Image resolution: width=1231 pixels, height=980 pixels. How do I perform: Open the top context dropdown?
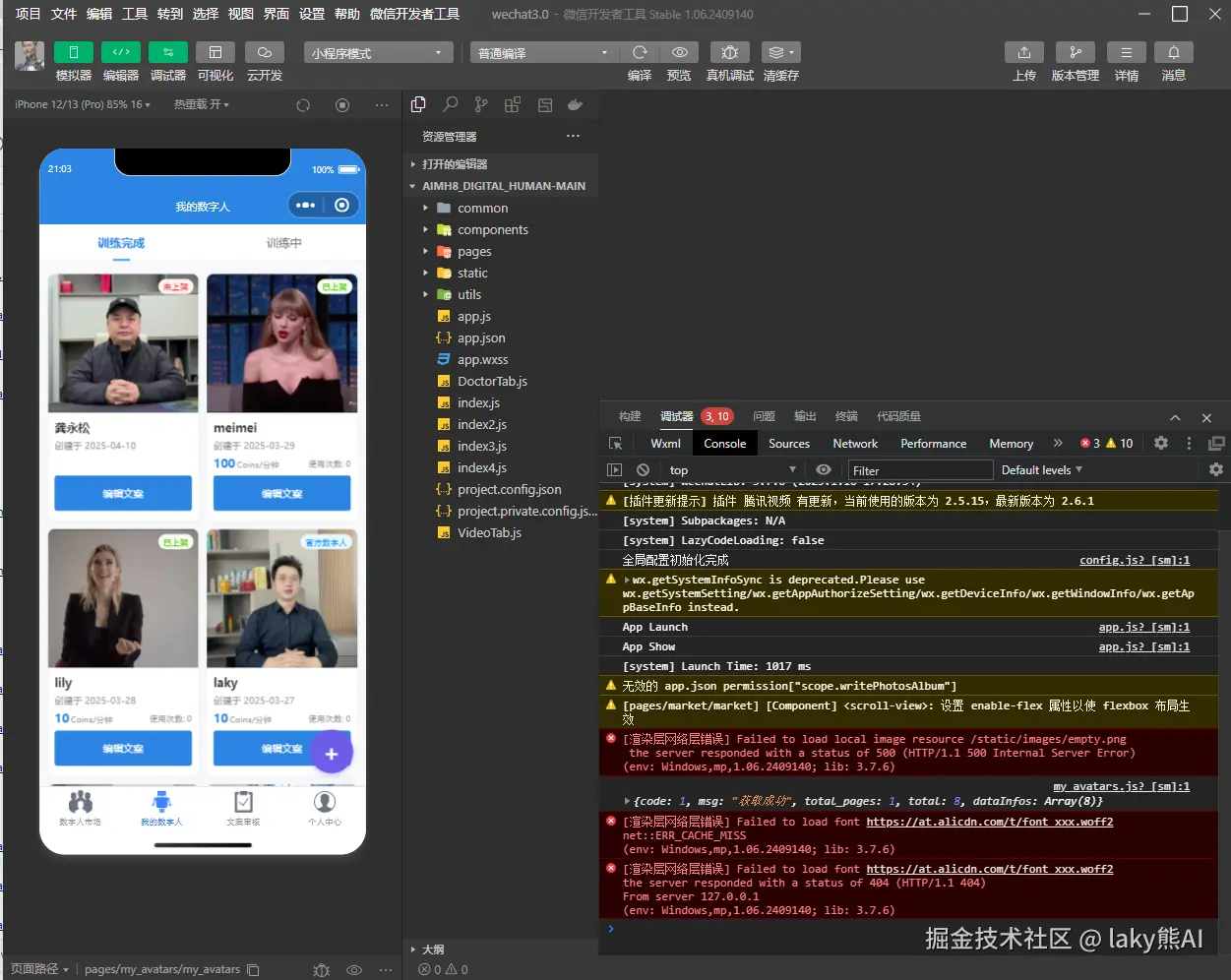[x=732, y=470]
